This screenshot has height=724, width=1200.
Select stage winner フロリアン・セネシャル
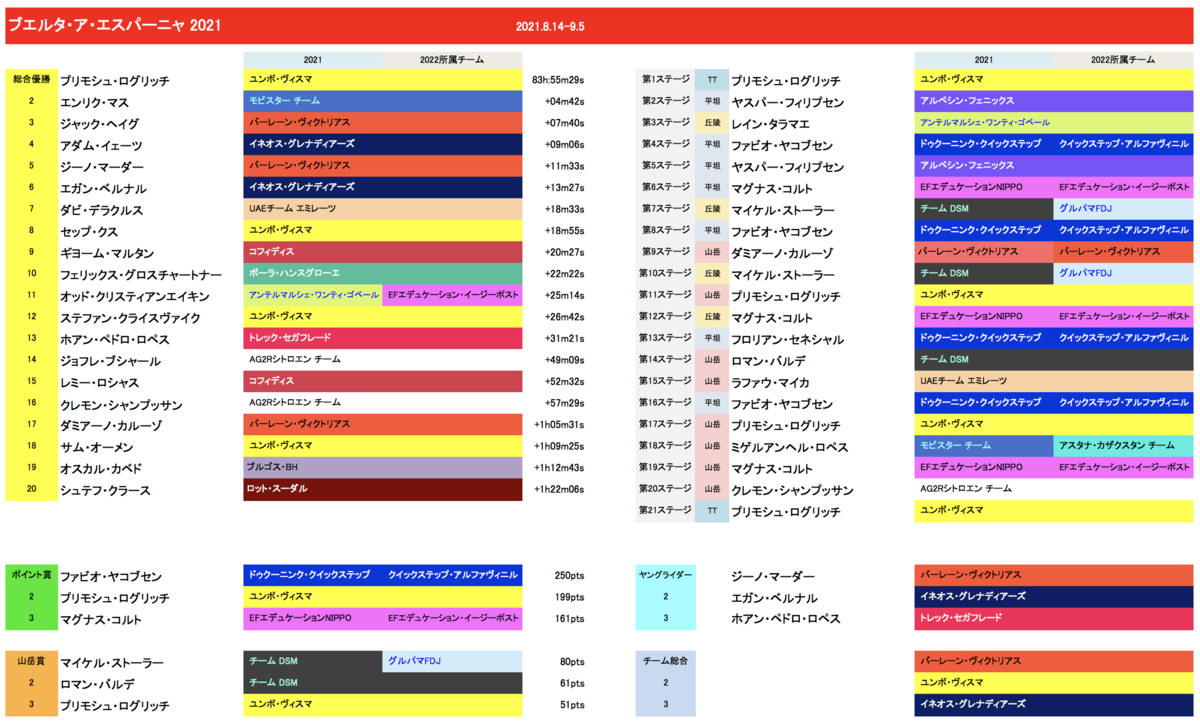tap(787, 340)
